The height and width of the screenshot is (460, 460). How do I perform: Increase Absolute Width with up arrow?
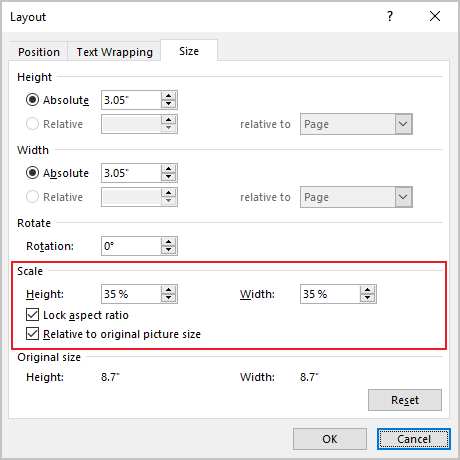pos(169,169)
